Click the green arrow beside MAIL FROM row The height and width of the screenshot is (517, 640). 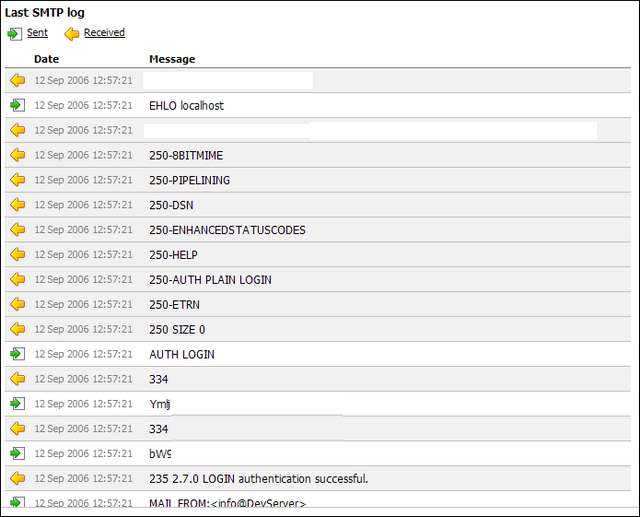click(x=17, y=503)
